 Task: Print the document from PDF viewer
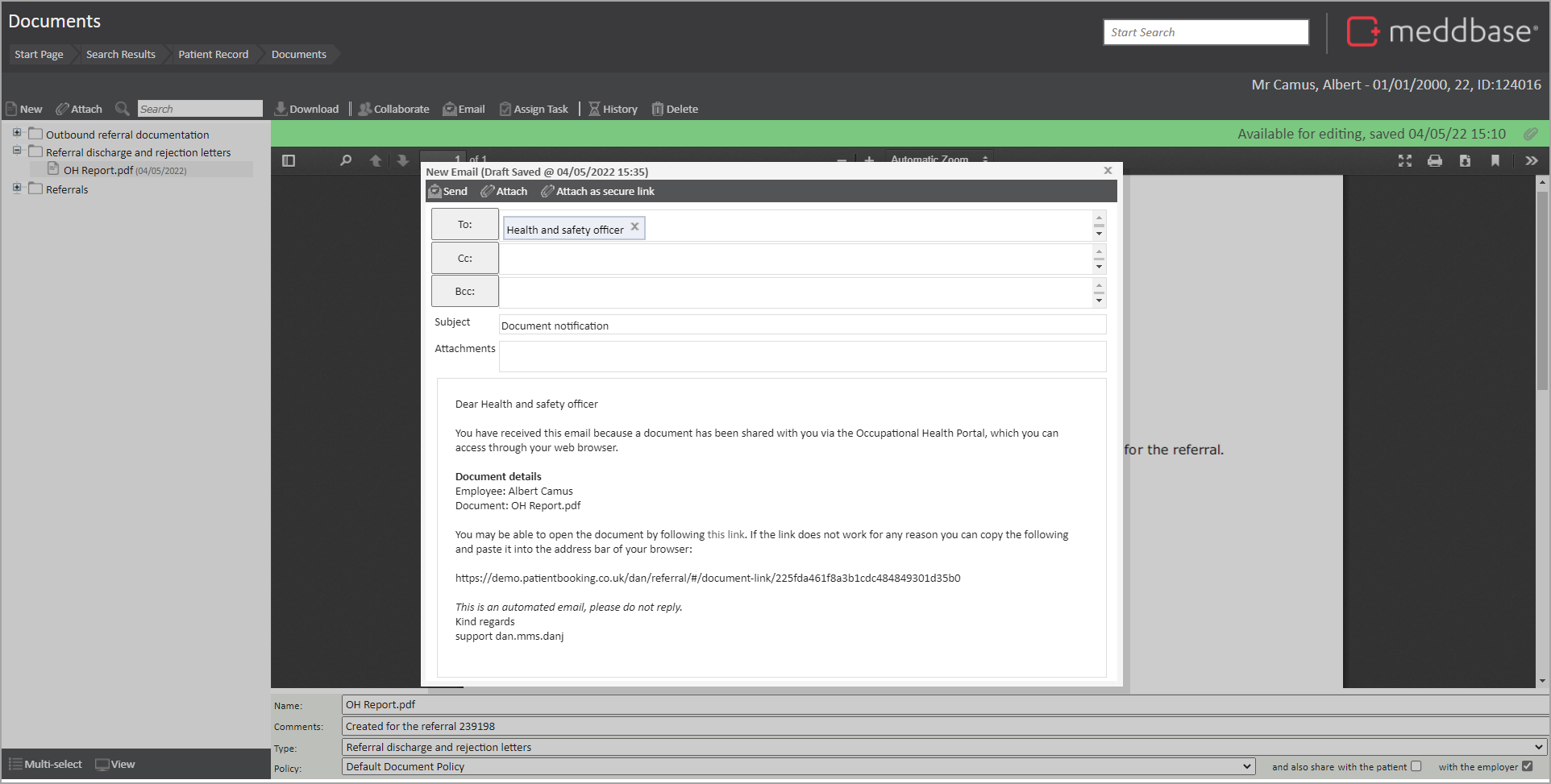[x=1435, y=161]
